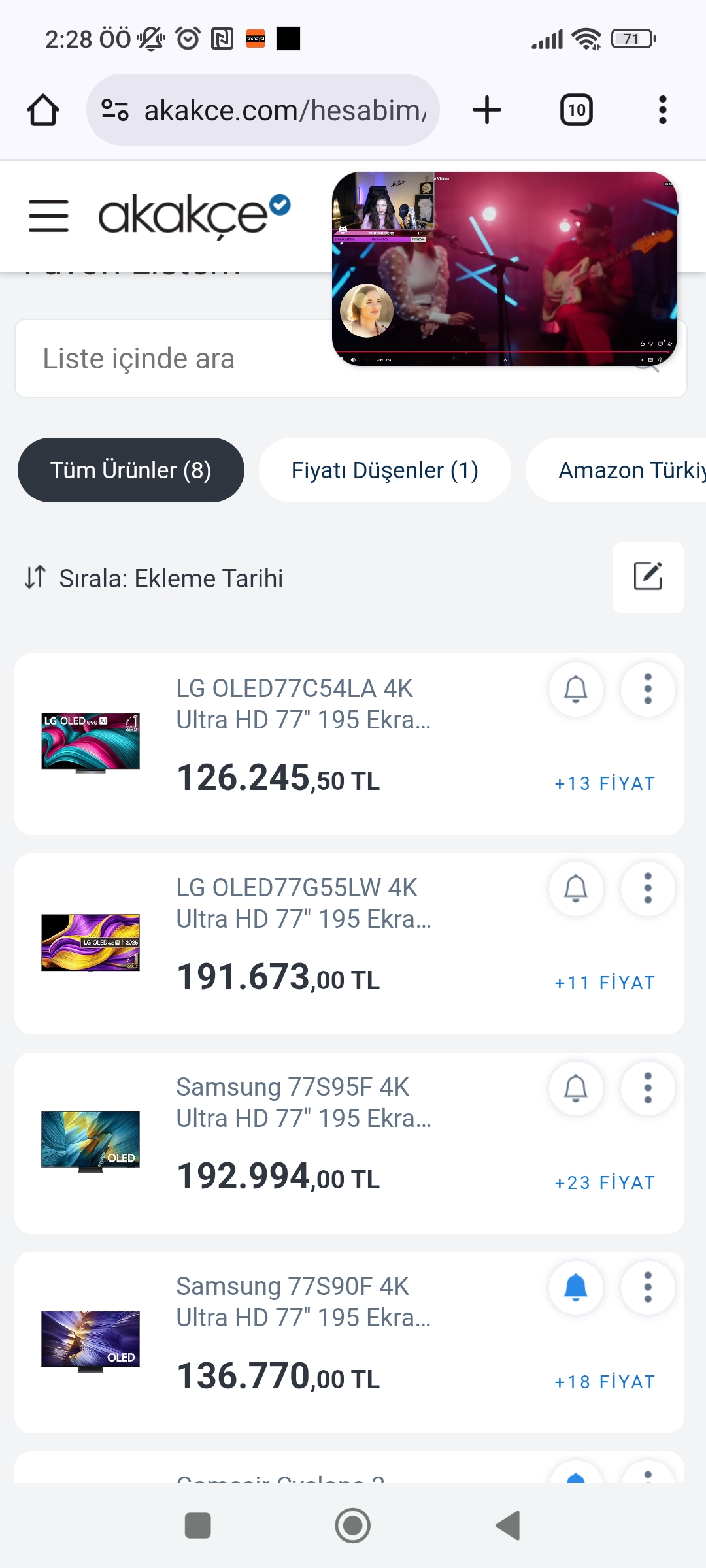Tap the browser home icon

point(43,110)
